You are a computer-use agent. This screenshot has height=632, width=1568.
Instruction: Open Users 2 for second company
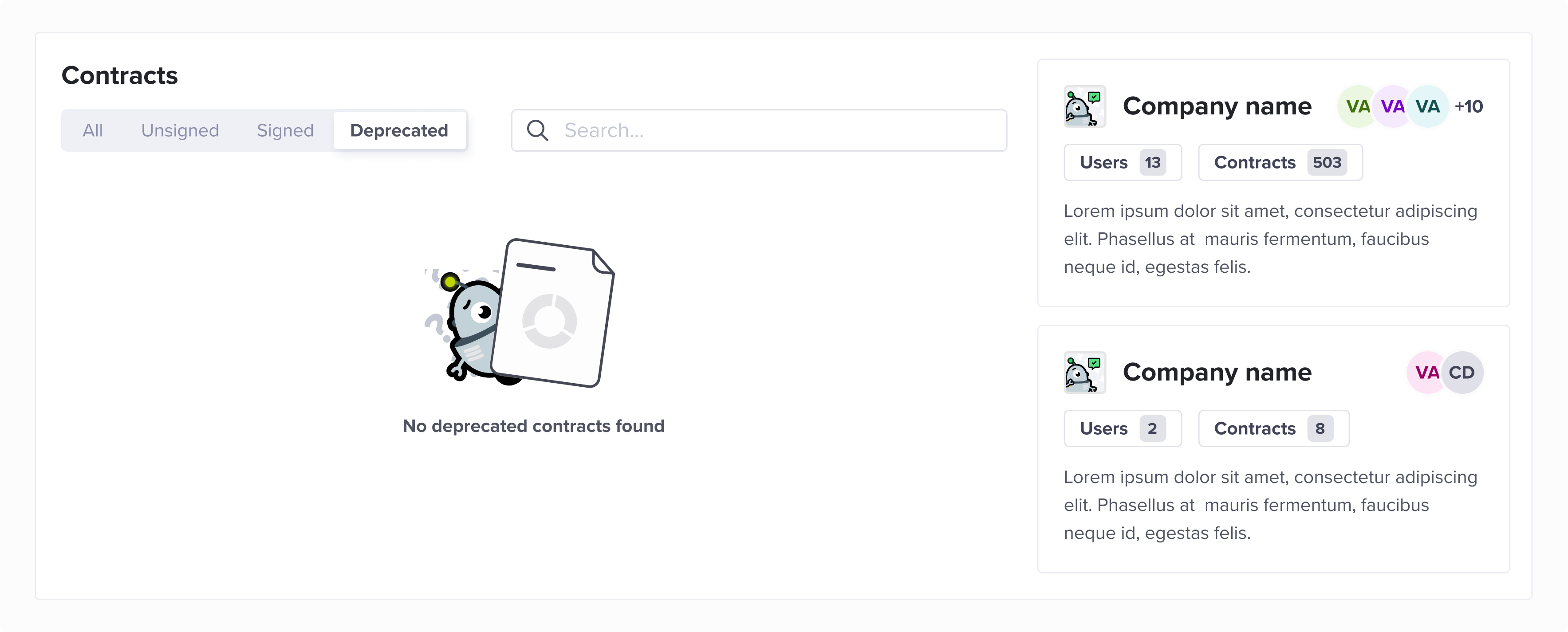click(x=1123, y=428)
